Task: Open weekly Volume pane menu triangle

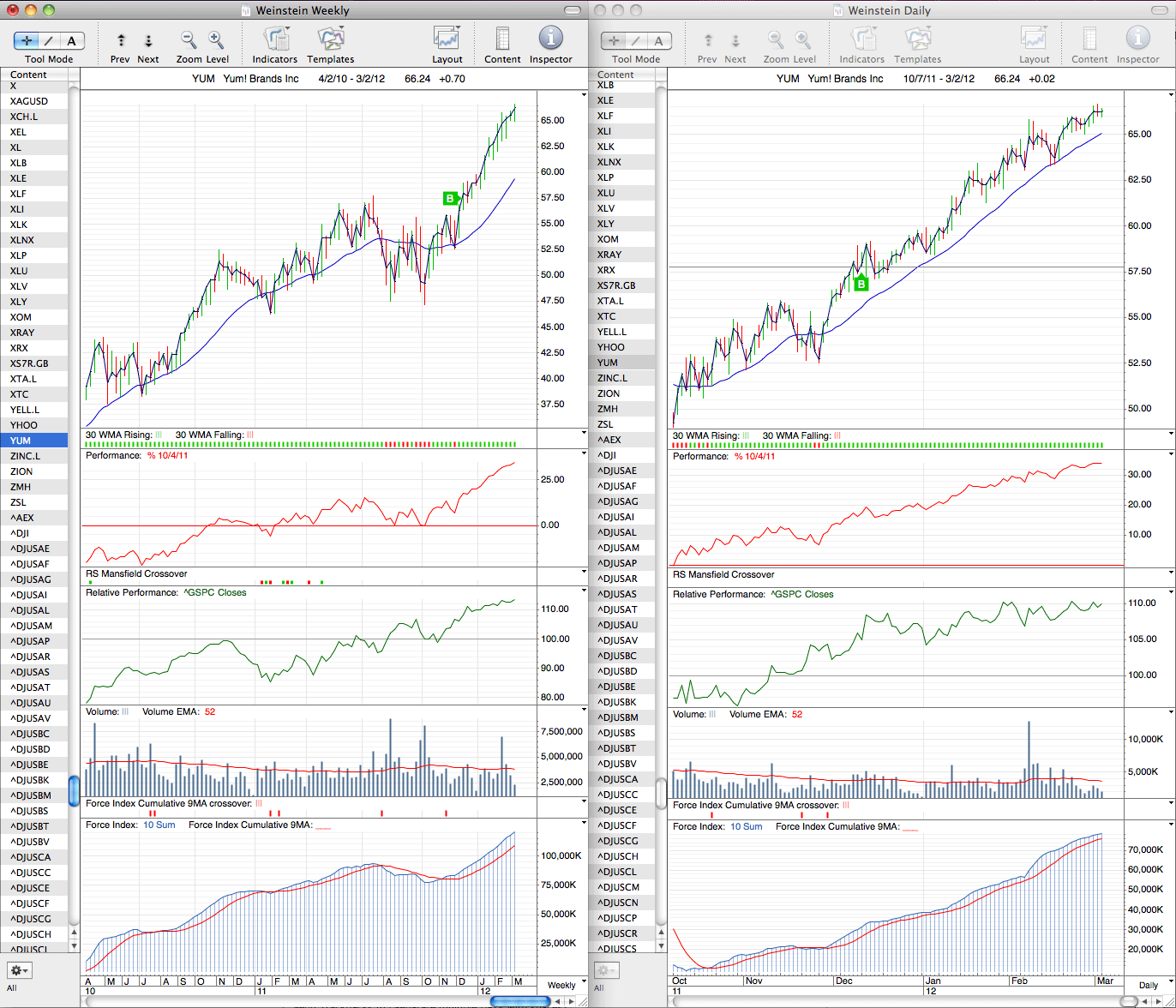Action: click(585, 711)
